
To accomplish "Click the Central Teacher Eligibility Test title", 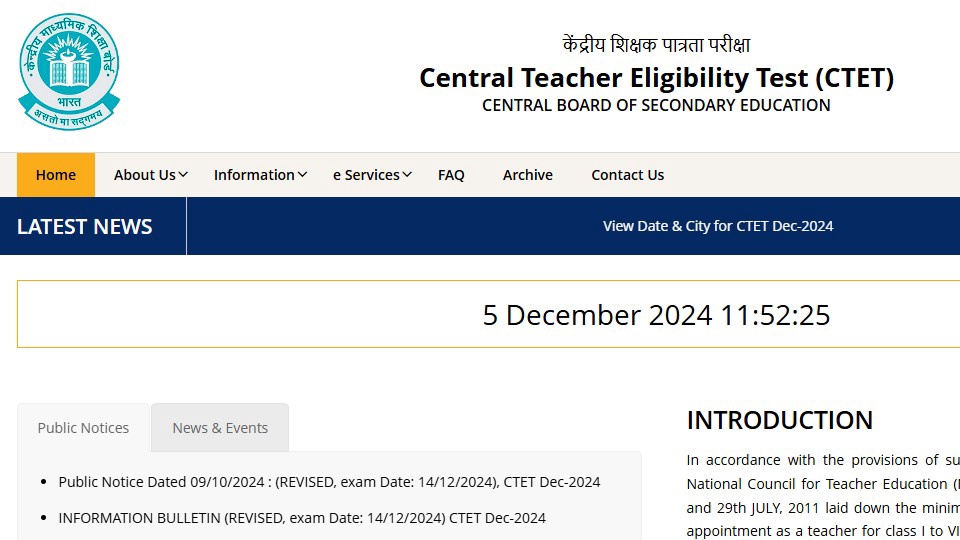I will click(x=656, y=78).
